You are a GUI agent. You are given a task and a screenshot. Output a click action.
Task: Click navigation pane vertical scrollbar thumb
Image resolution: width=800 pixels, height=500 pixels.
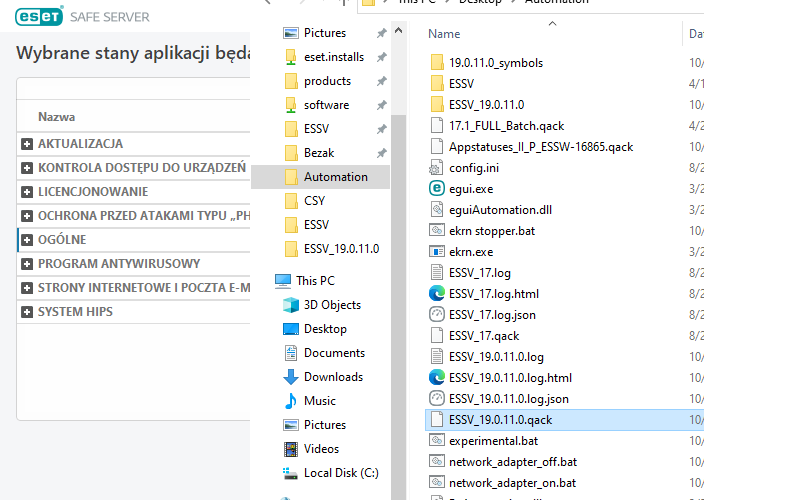point(398,306)
